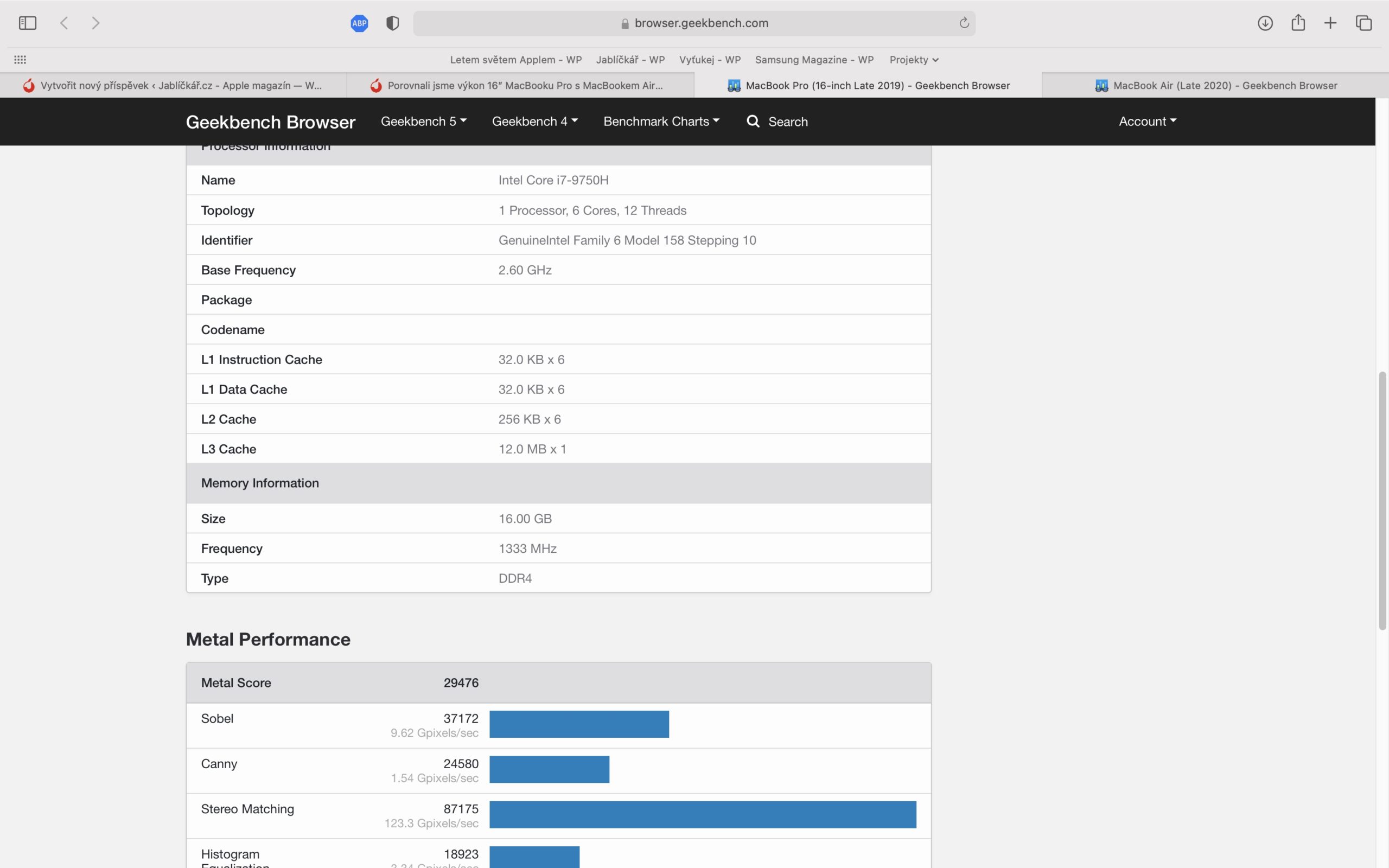
Task: Click the Sobel score bar
Action: coord(579,724)
